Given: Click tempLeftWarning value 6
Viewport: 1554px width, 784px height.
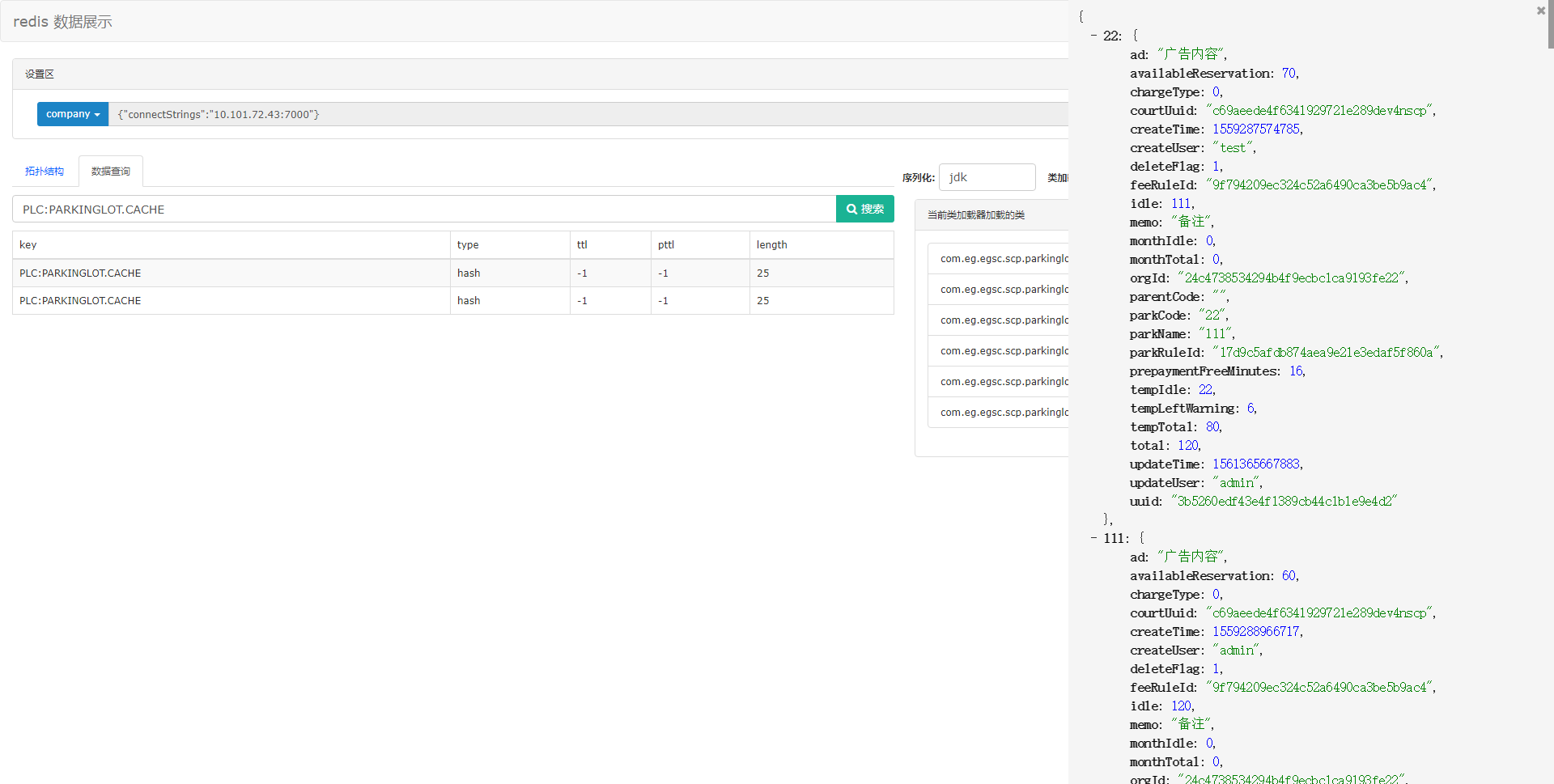Looking at the screenshot, I should point(1250,409).
